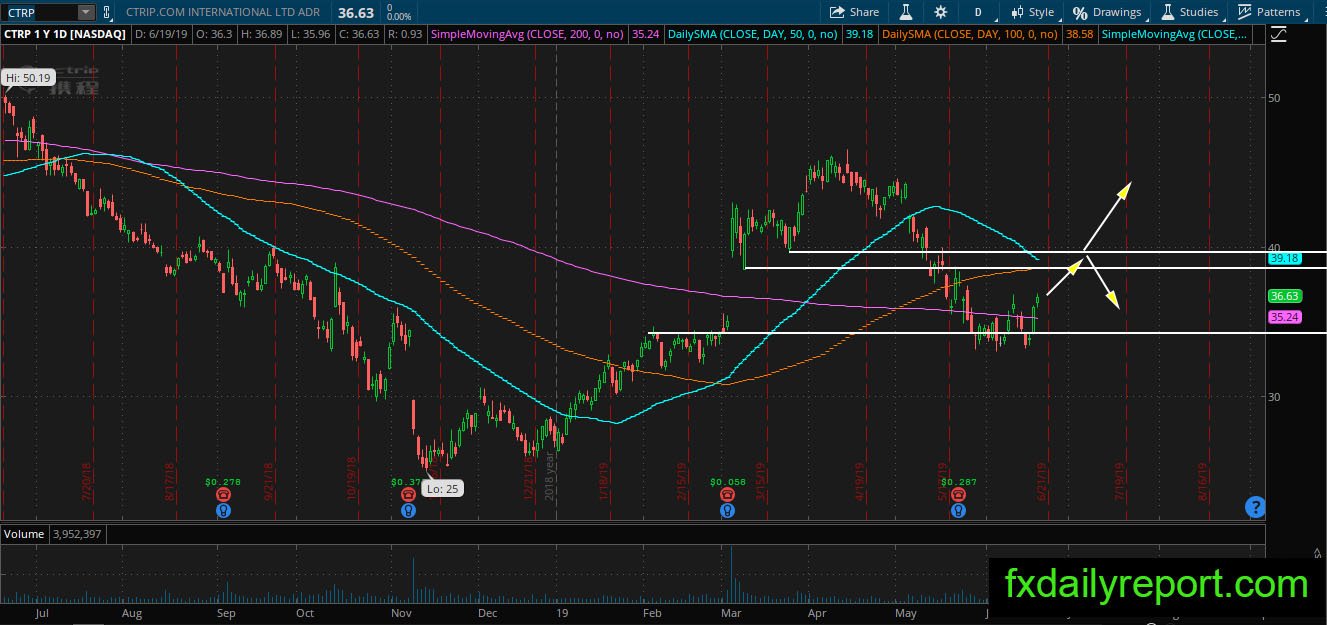
Task: Click the Volume study label
Action: (24, 534)
